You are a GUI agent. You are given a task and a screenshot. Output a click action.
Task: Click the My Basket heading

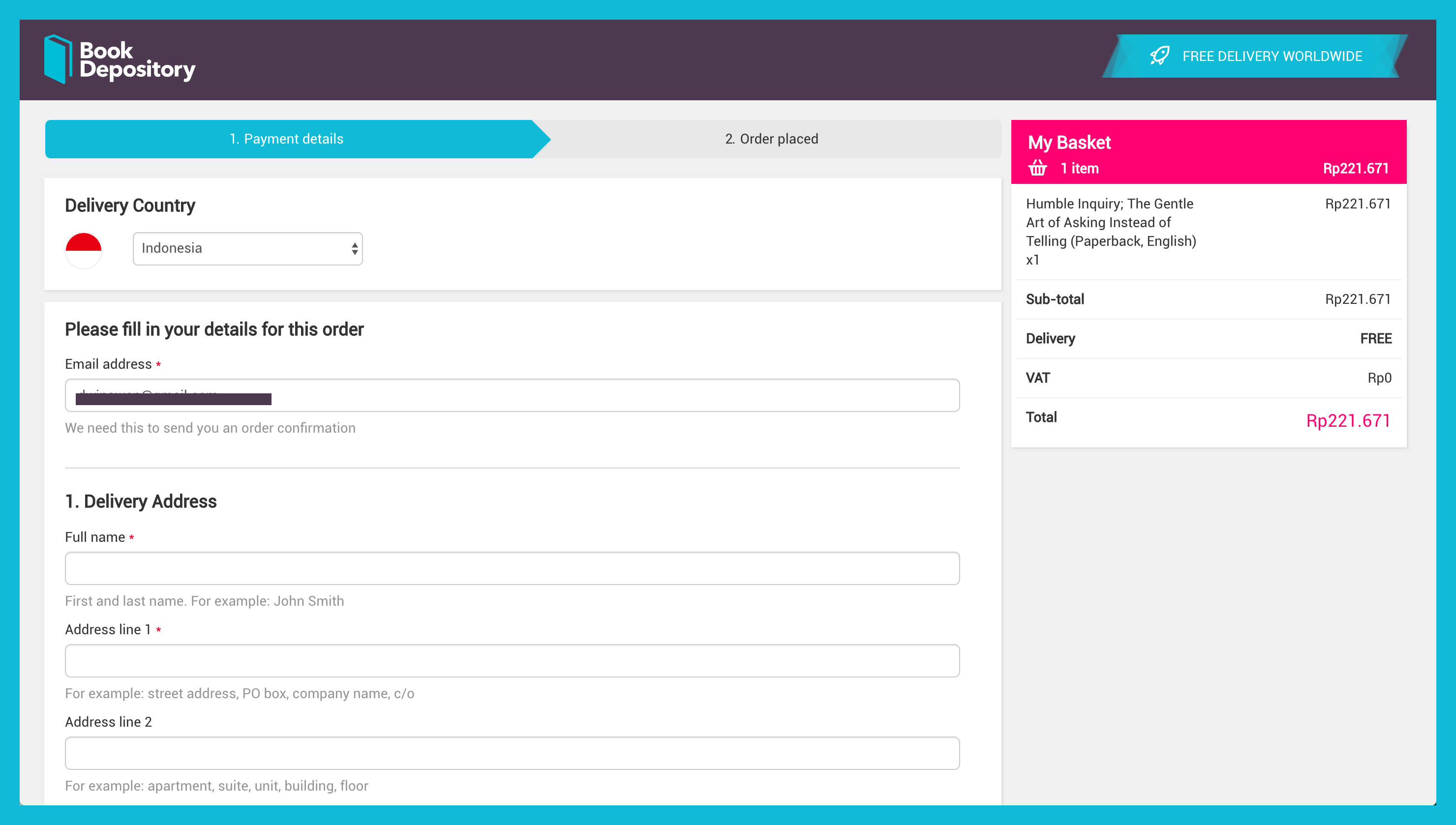[x=1069, y=142]
